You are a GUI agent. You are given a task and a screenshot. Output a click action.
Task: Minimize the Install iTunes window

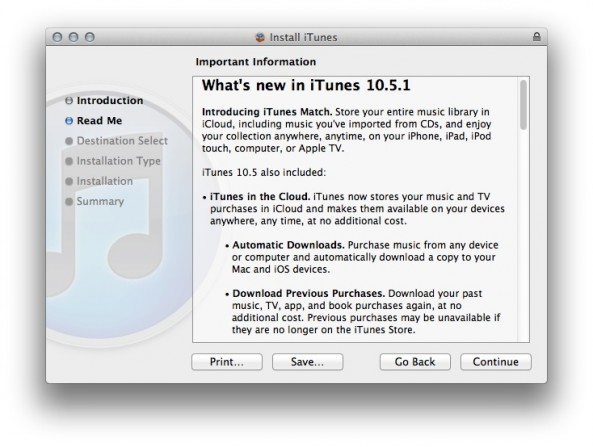pyautogui.click(x=73, y=37)
